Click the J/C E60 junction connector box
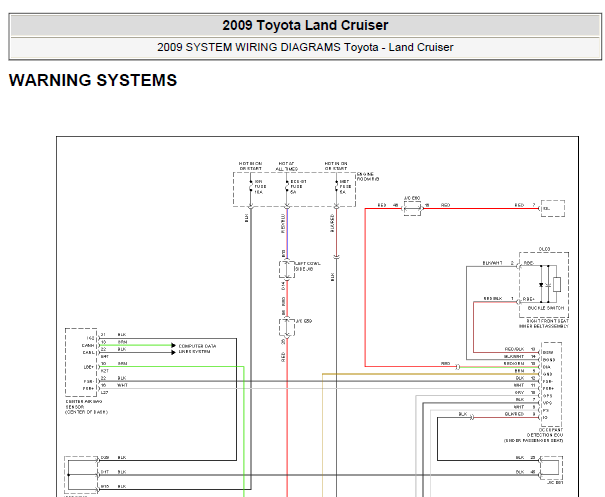The image size is (605, 497). [412, 208]
